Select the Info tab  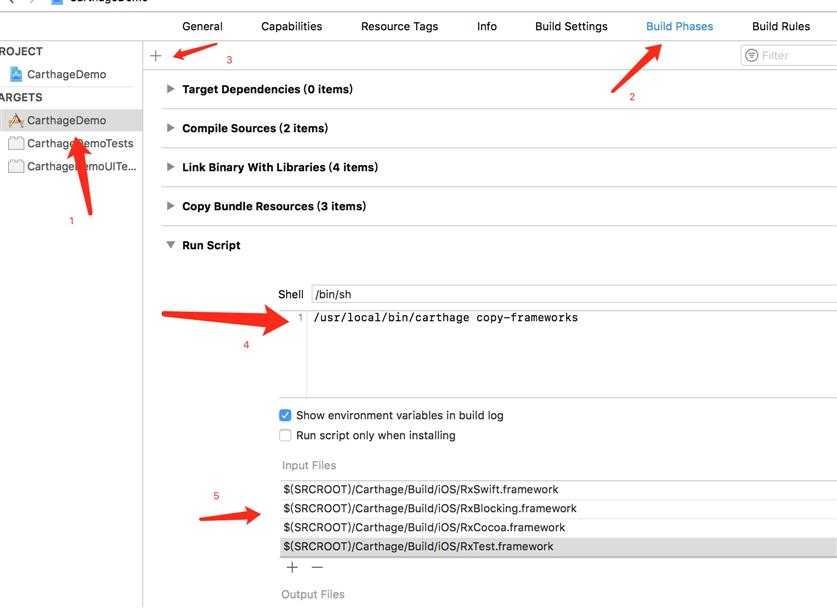point(487,26)
